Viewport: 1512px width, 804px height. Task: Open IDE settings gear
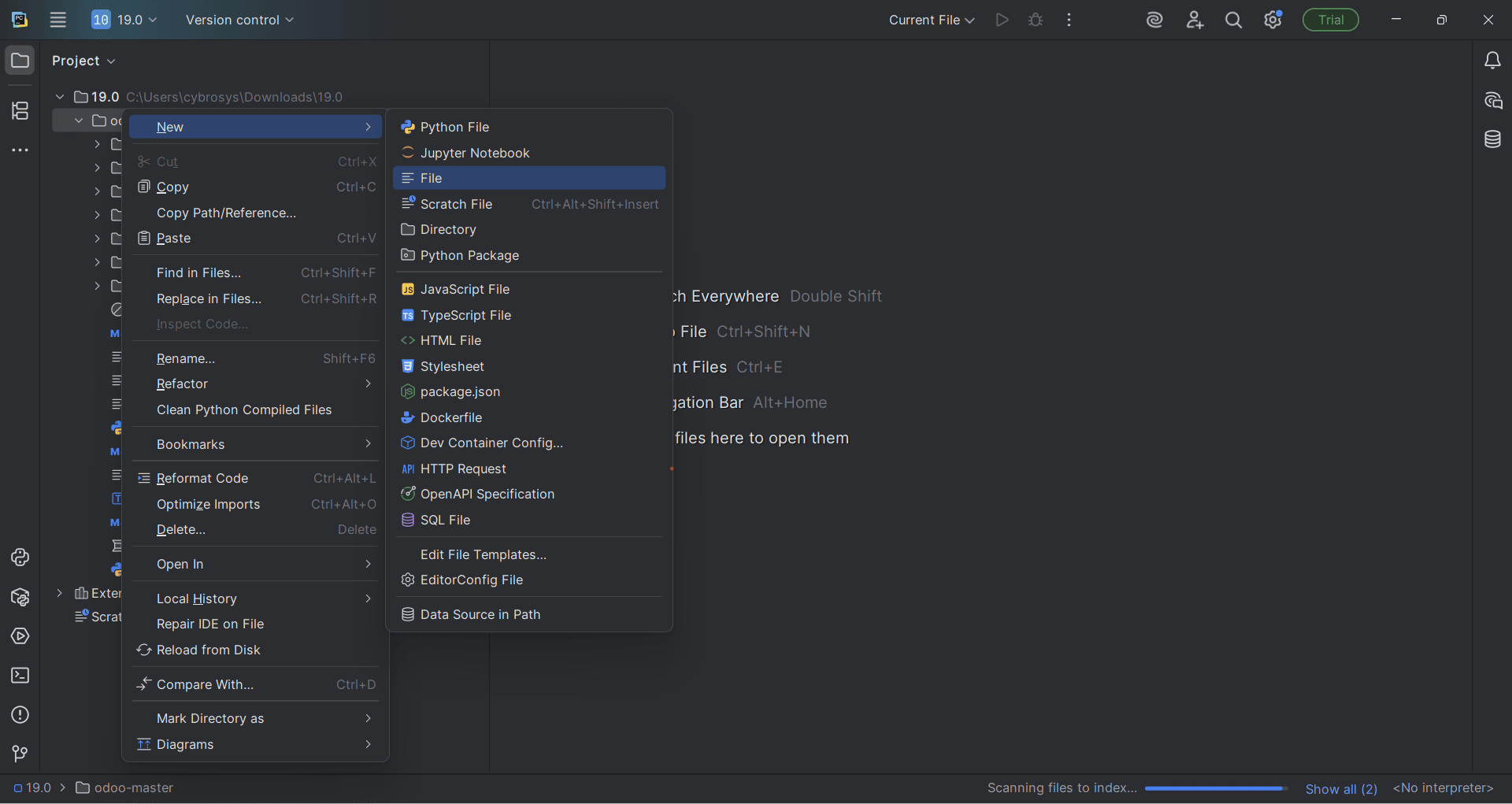pos(1273,20)
